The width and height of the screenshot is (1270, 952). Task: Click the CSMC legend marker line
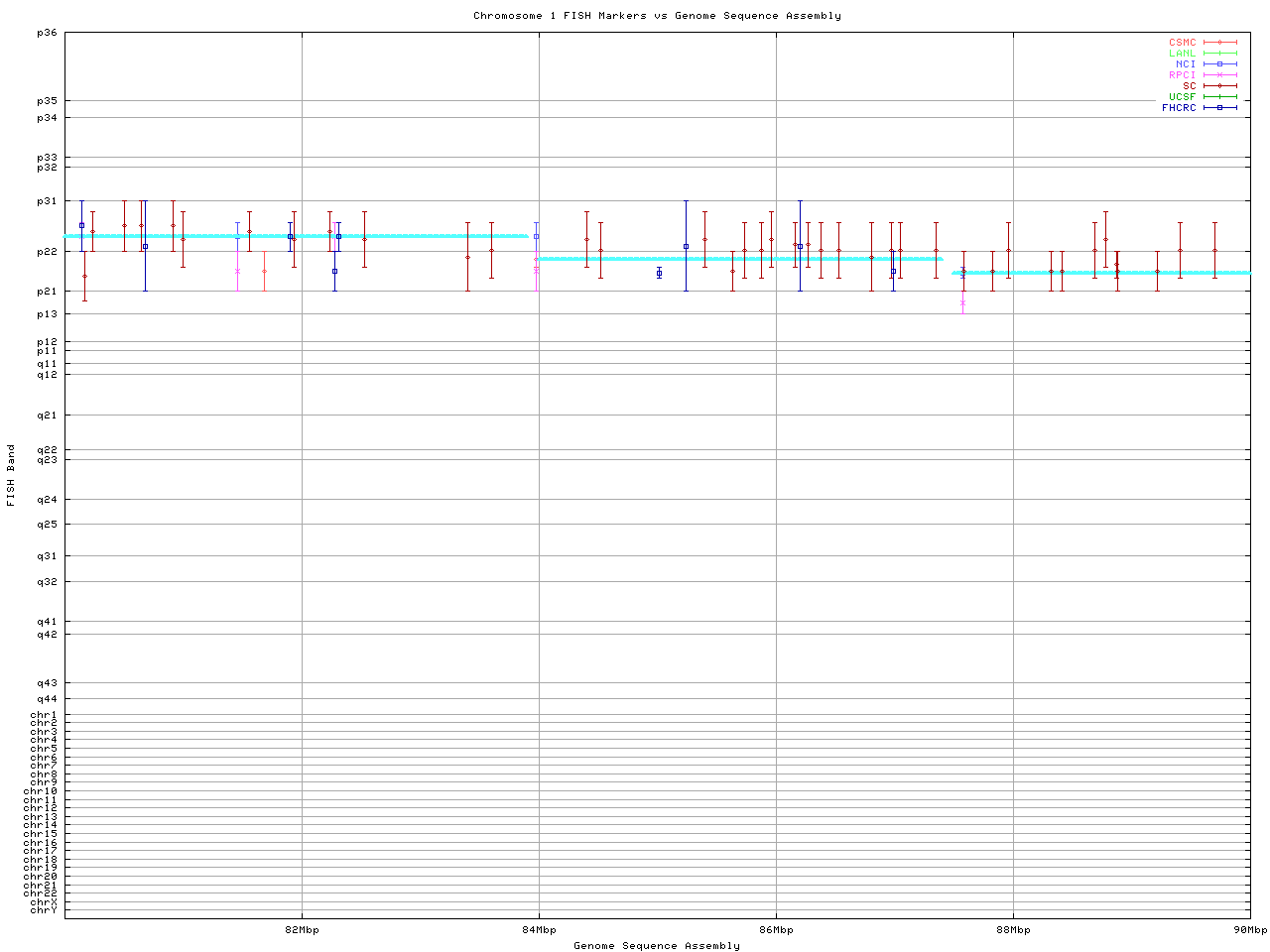[x=1219, y=43]
